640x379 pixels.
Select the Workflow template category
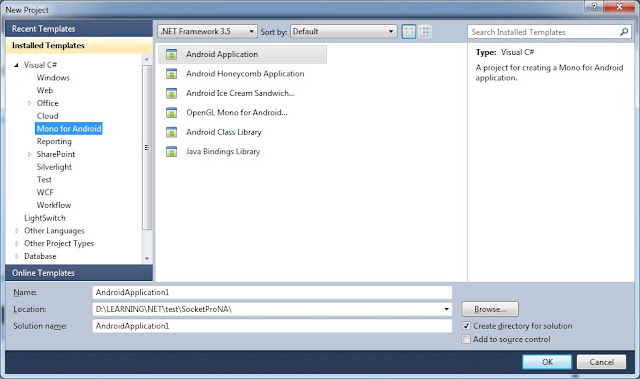click(54, 205)
